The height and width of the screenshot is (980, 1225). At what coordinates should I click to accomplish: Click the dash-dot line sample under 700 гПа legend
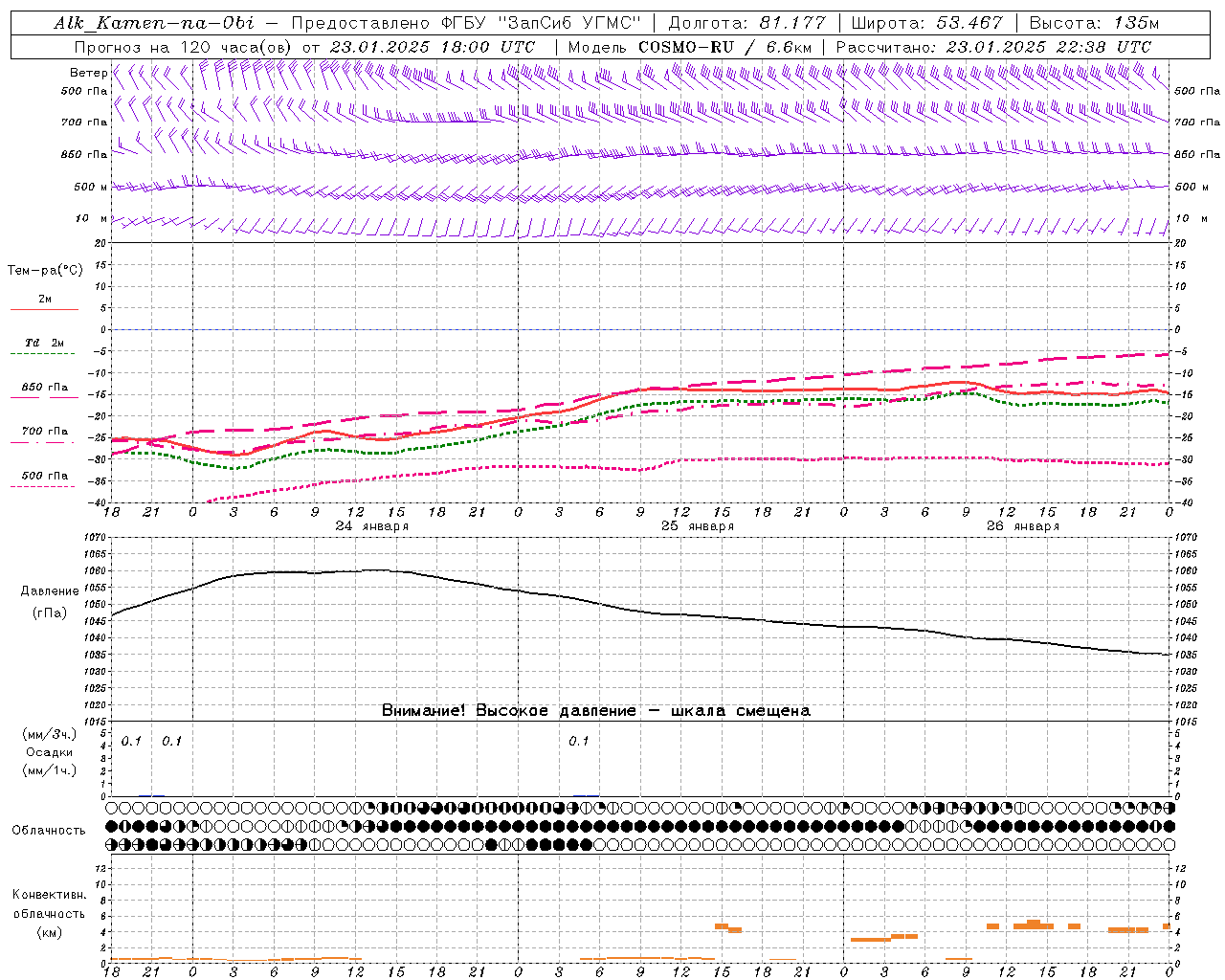pyautogui.click(x=42, y=442)
